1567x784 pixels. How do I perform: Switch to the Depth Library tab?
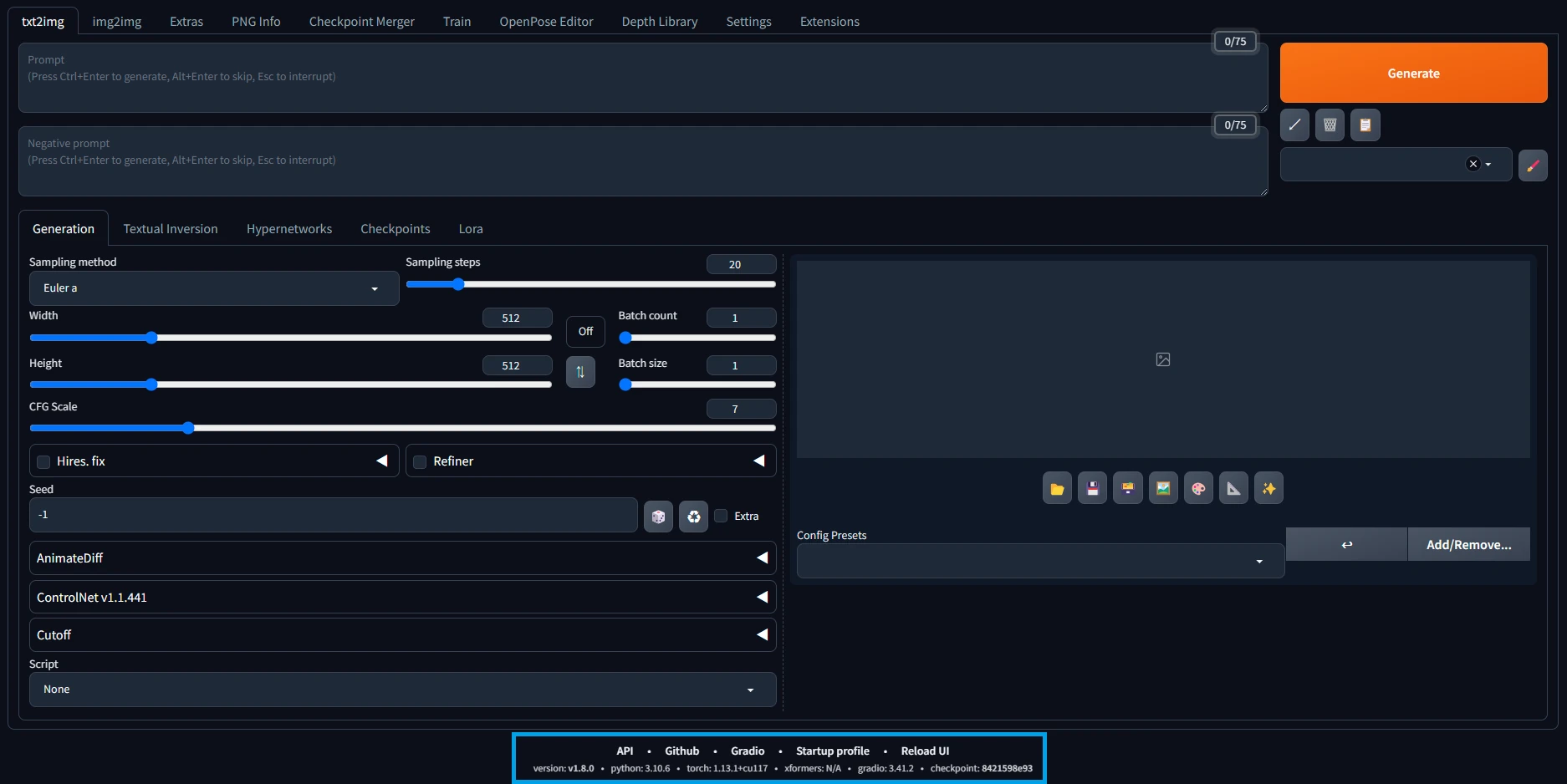pyautogui.click(x=660, y=22)
